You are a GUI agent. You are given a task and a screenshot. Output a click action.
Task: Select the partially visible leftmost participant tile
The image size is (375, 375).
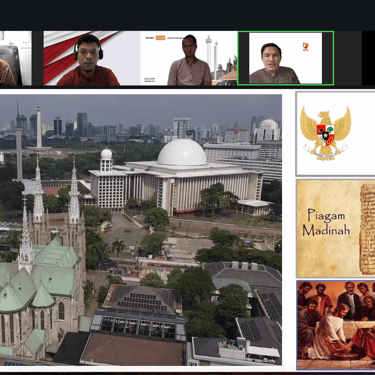pos(16,58)
